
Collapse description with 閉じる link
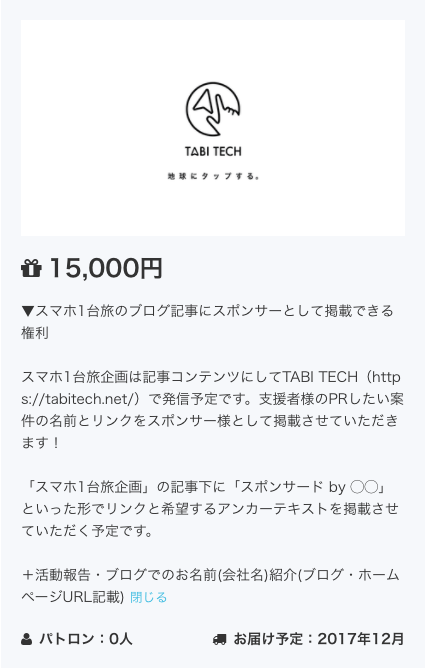pyautogui.click(x=148, y=597)
